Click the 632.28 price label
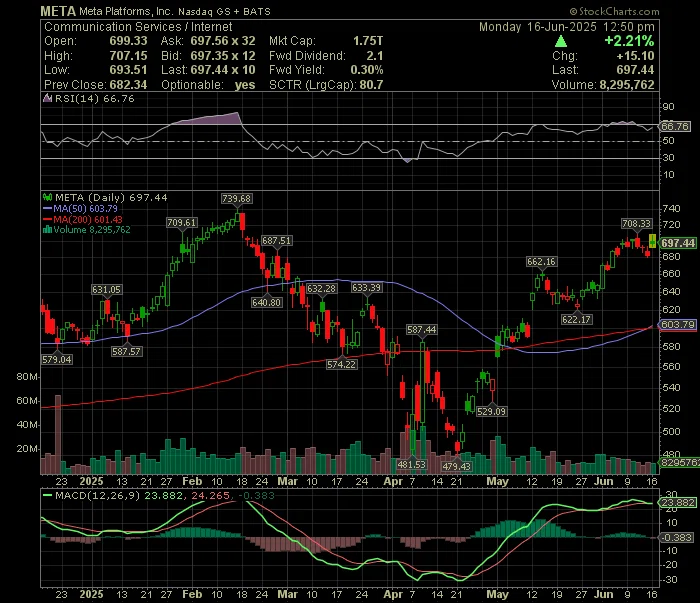This screenshot has width=700, height=603. coord(321,288)
